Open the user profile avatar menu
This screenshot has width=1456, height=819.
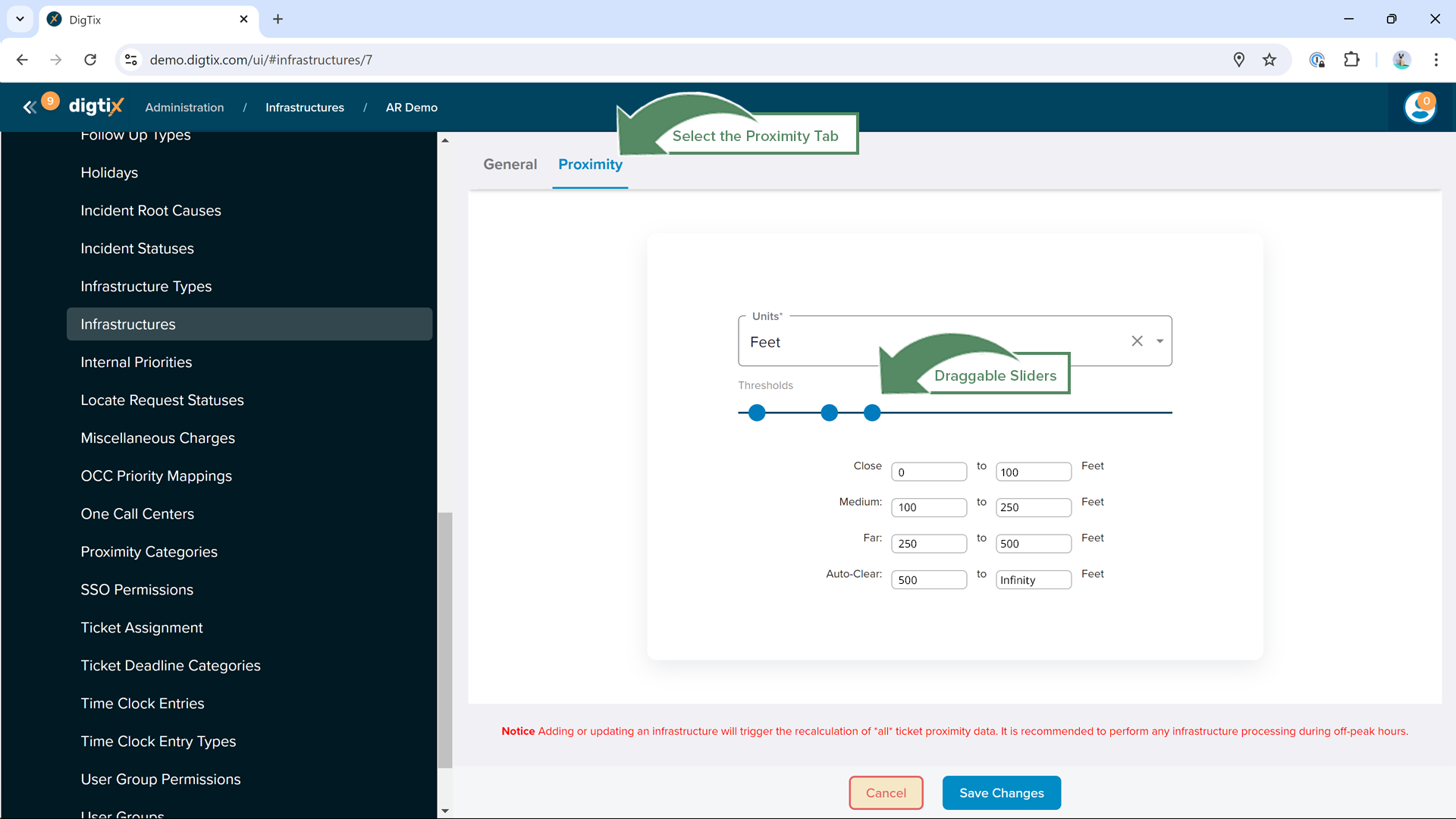point(1420,107)
